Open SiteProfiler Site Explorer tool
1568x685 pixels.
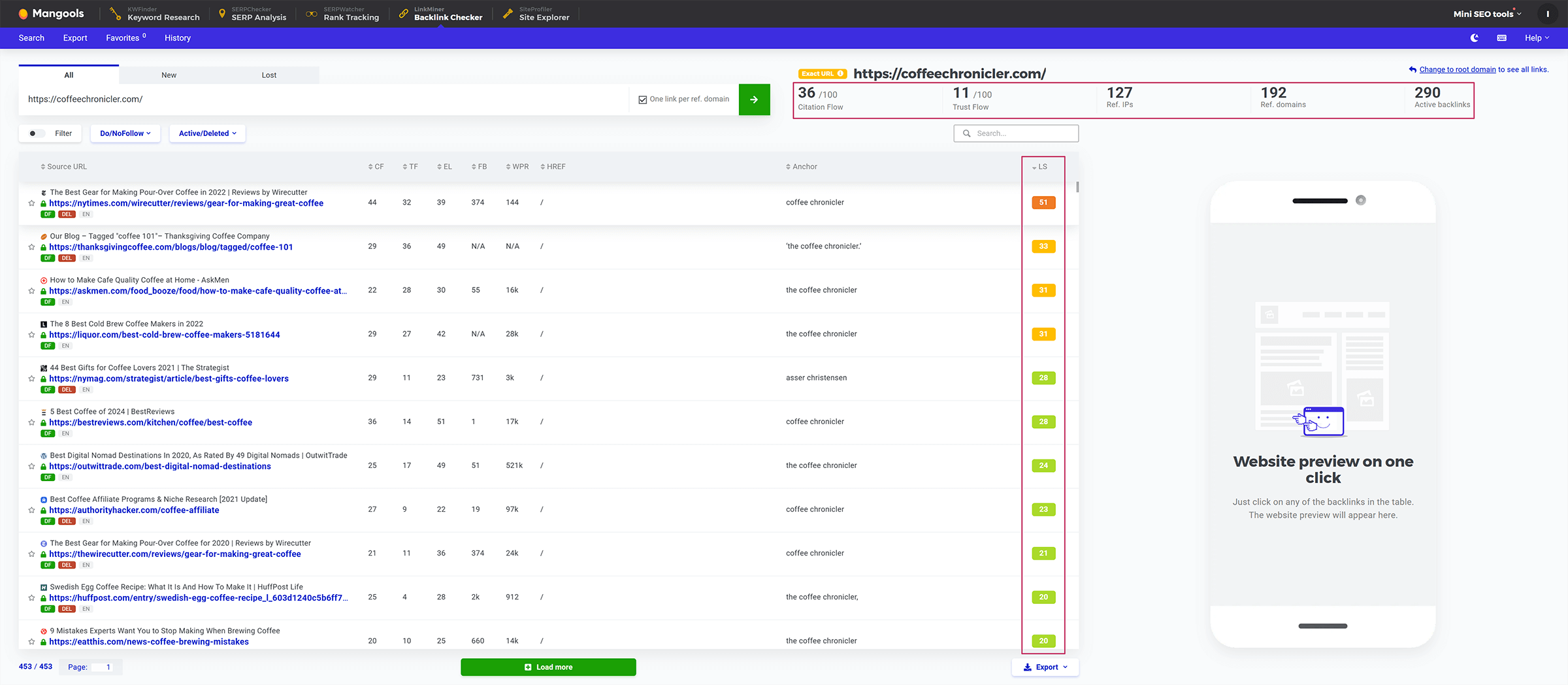tap(536, 14)
